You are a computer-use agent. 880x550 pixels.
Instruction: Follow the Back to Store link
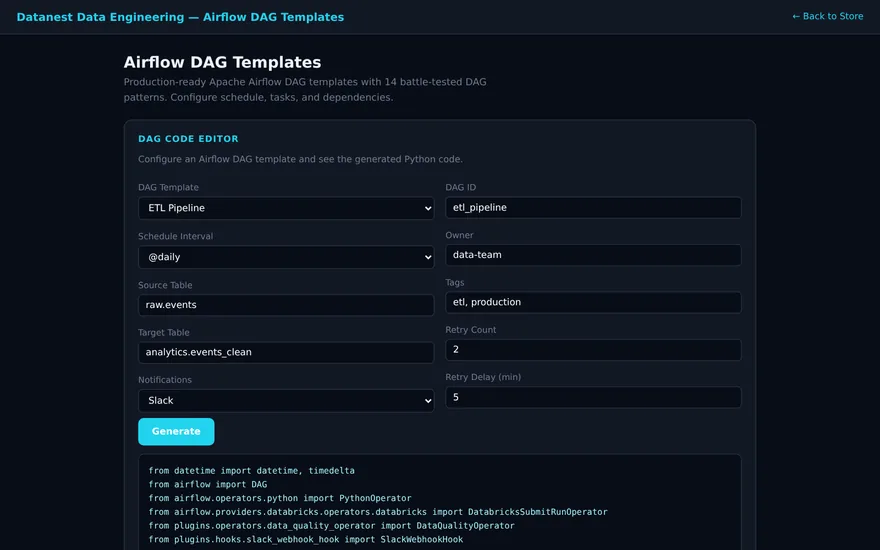[x=827, y=16]
